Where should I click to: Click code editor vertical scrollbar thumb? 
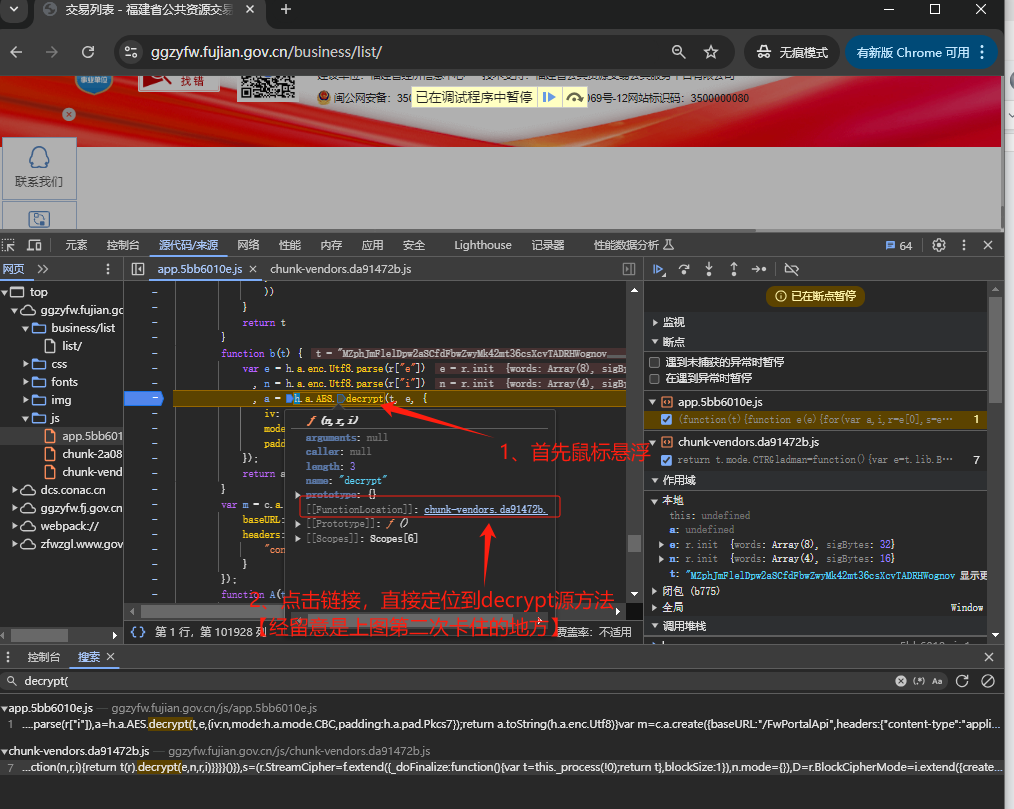tap(634, 543)
